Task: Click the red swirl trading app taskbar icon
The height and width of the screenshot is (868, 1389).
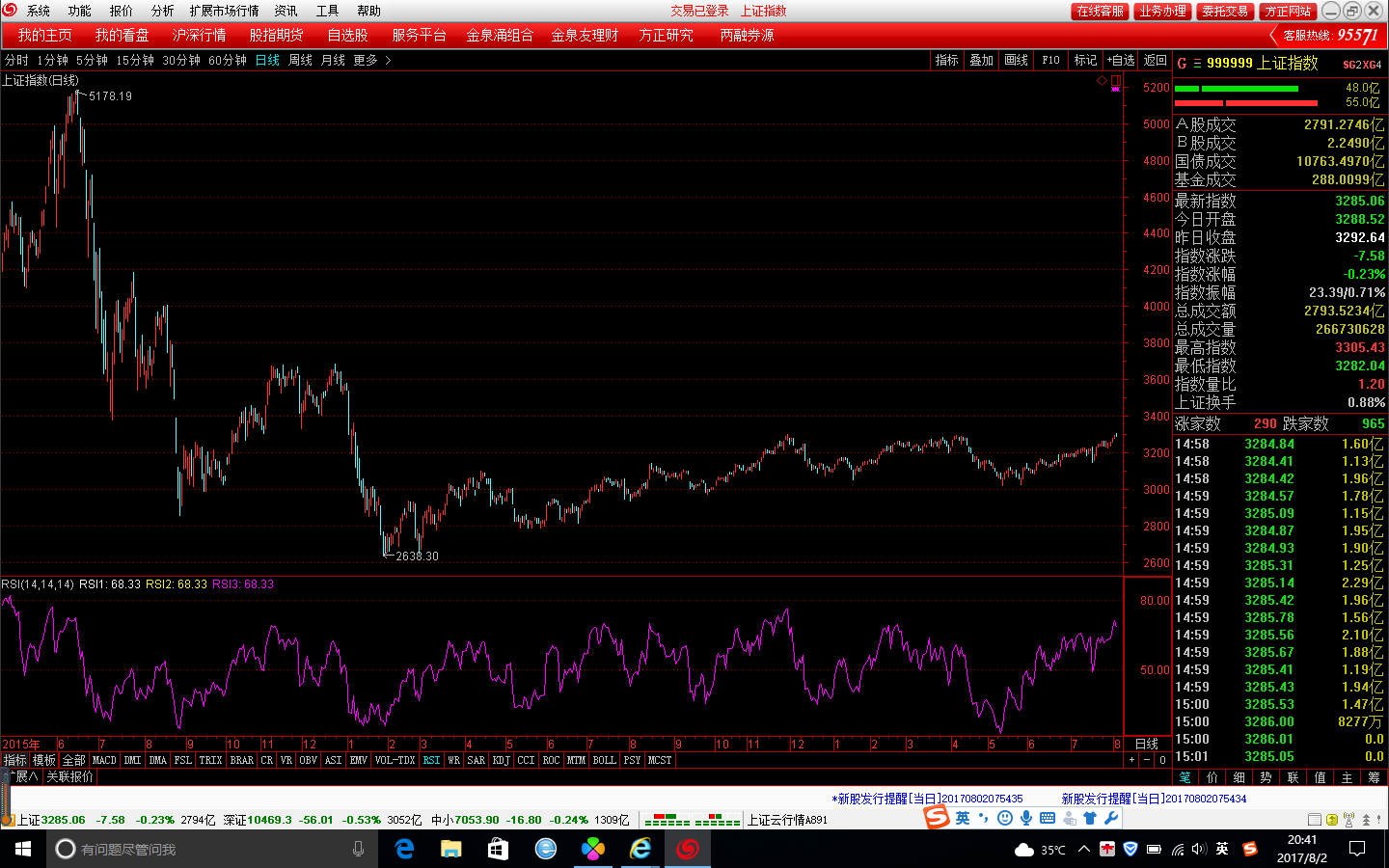Action: (x=687, y=849)
